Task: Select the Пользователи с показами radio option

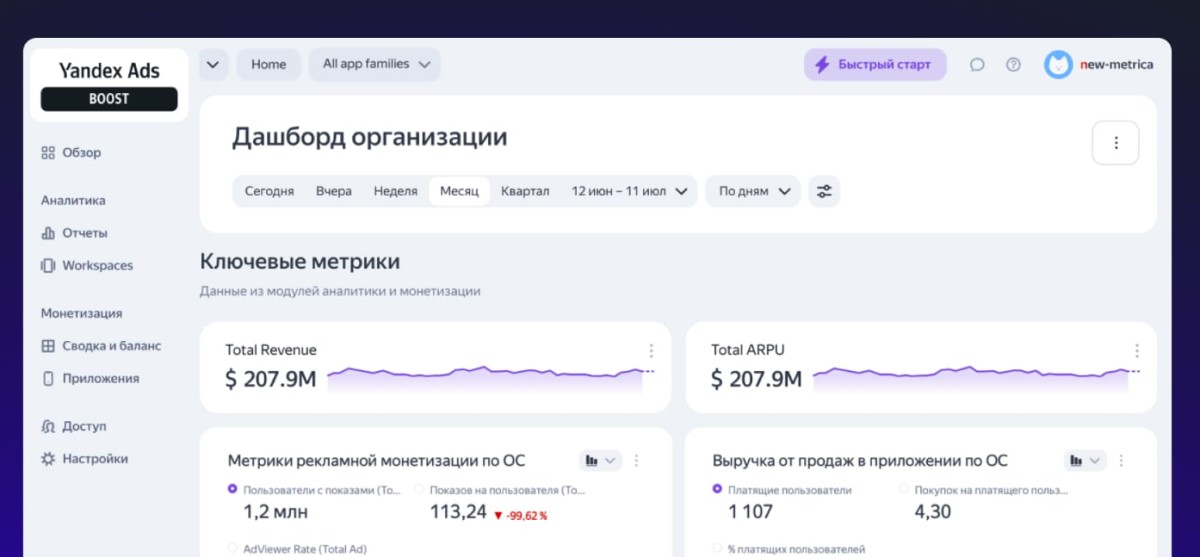Action: tap(233, 490)
